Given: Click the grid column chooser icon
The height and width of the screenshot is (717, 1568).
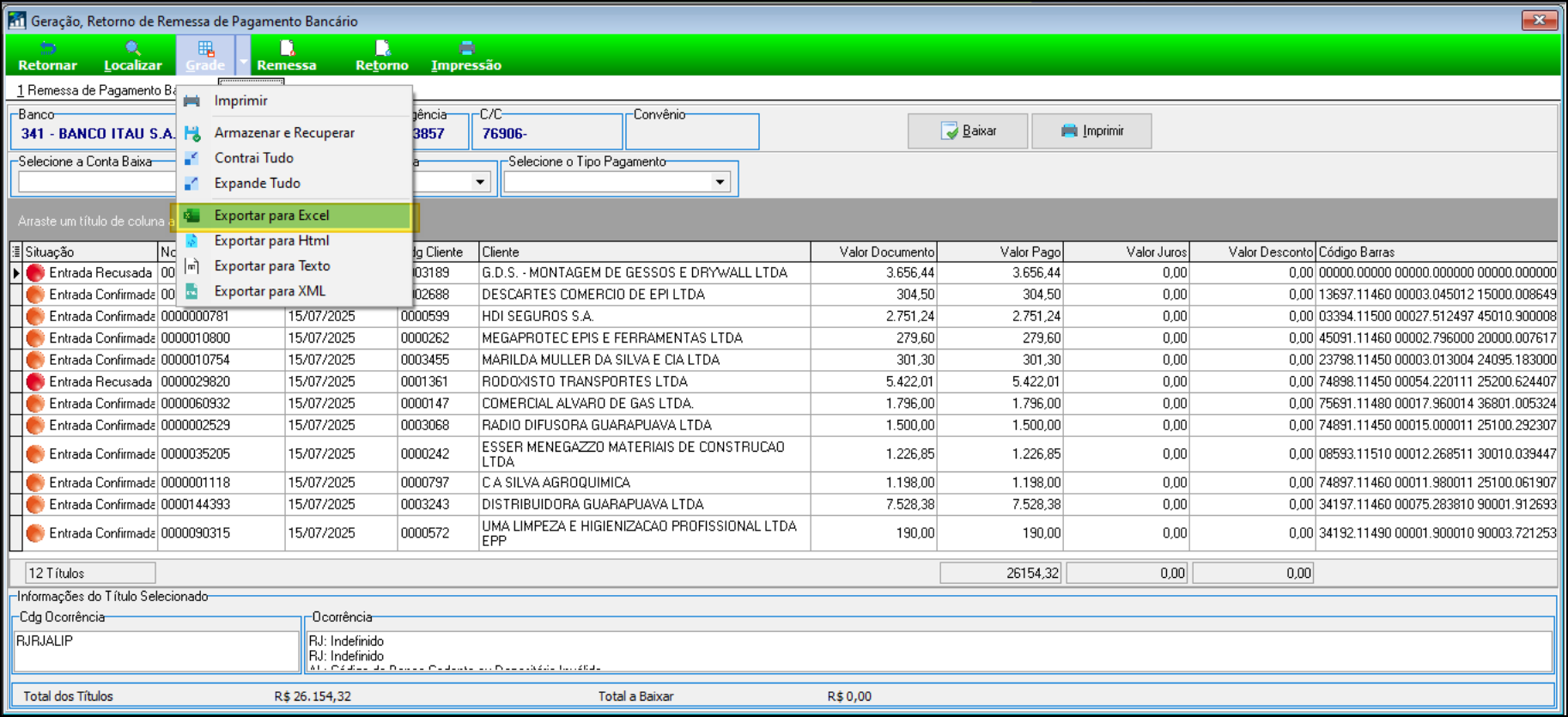Looking at the screenshot, I should (x=15, y=252).
